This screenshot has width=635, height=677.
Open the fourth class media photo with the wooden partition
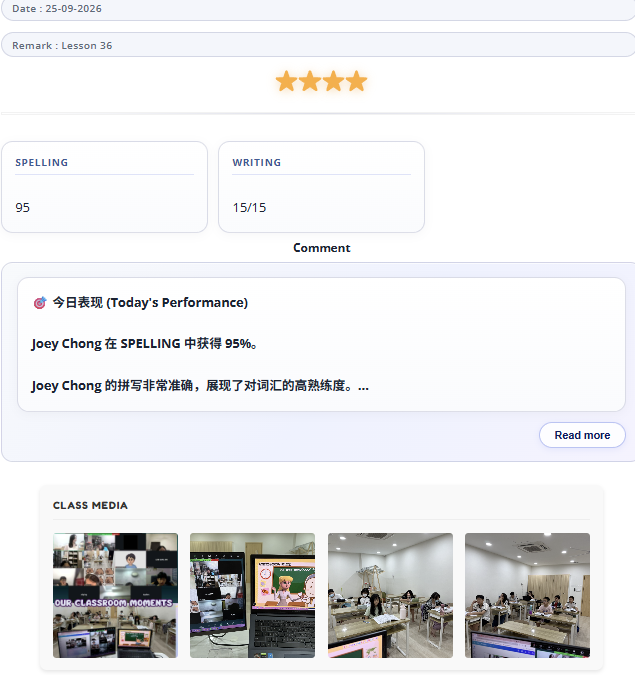point(527,595)
